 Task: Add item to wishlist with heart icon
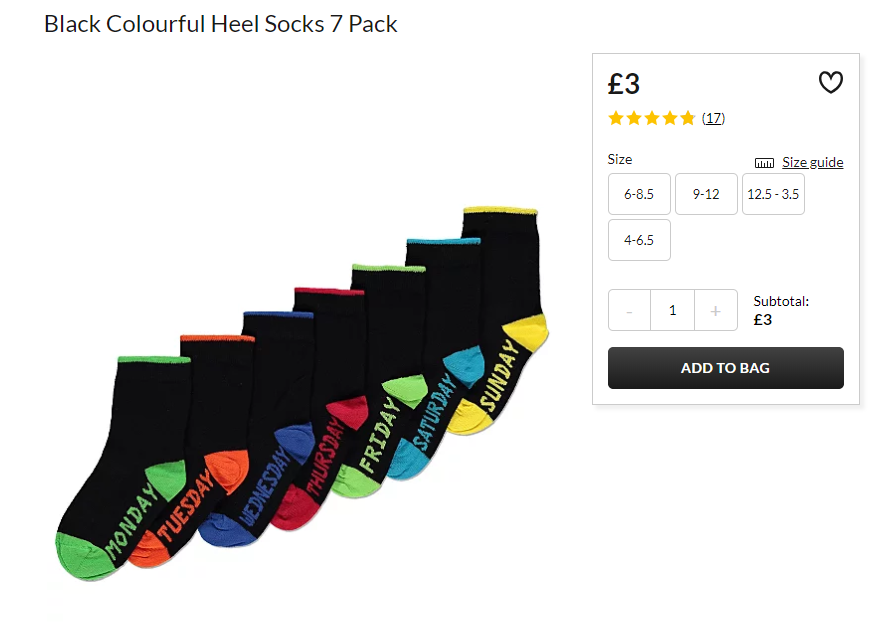coord(831,83)
